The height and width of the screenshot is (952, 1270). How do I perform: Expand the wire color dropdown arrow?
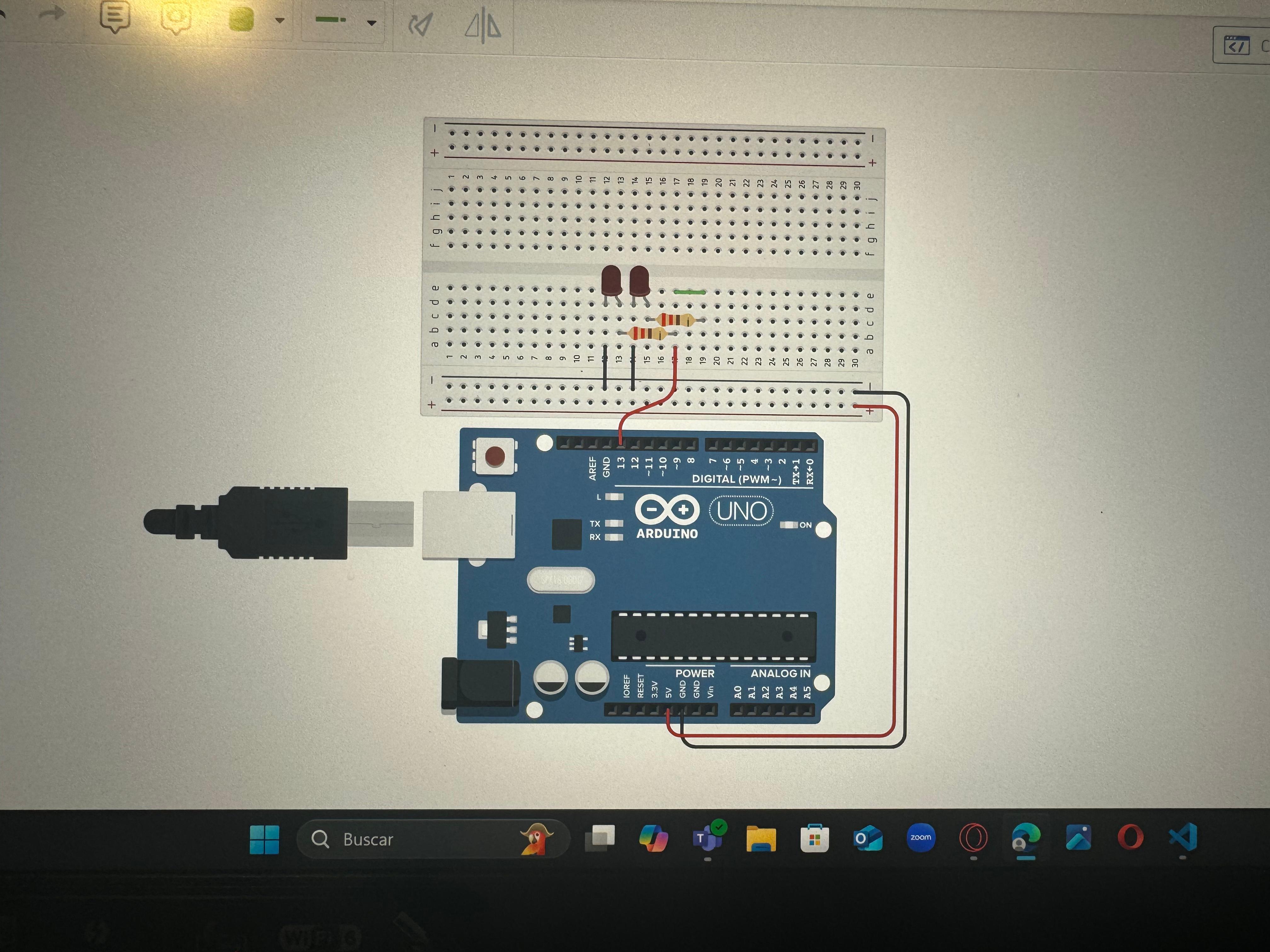tap(280, 21)
